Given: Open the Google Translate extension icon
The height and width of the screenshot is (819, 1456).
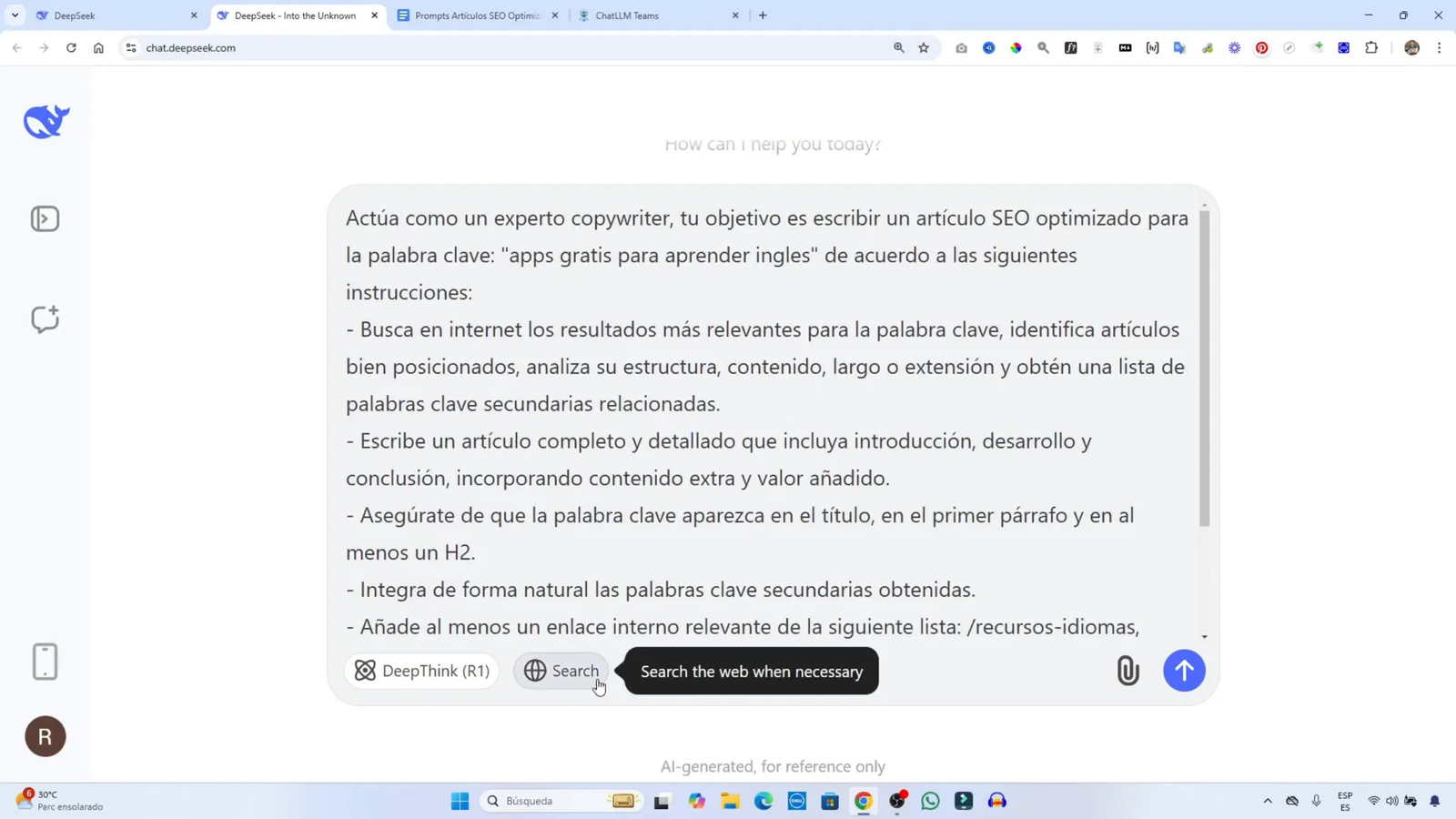Looking at the screenshot, I should (1179, 48).
